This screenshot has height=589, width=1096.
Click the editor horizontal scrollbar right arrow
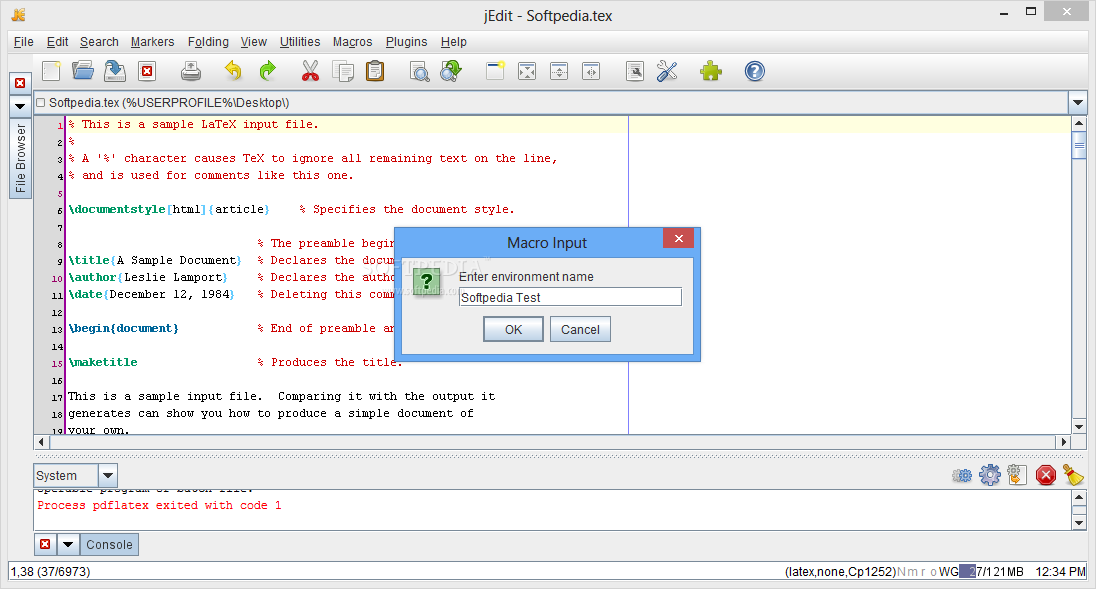pos(1063,442)
